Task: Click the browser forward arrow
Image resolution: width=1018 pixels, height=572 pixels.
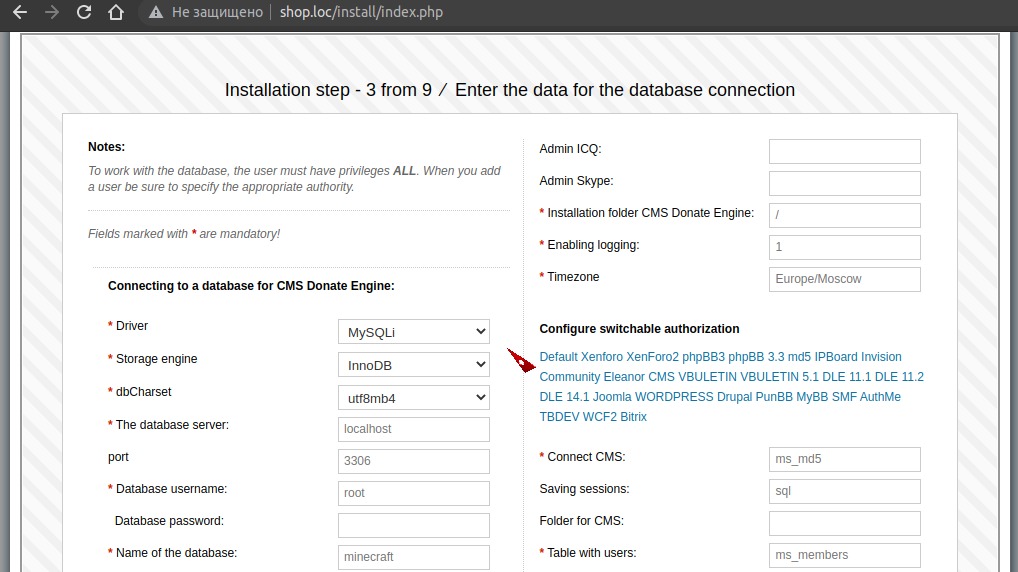Action: (x=51, y=13)
